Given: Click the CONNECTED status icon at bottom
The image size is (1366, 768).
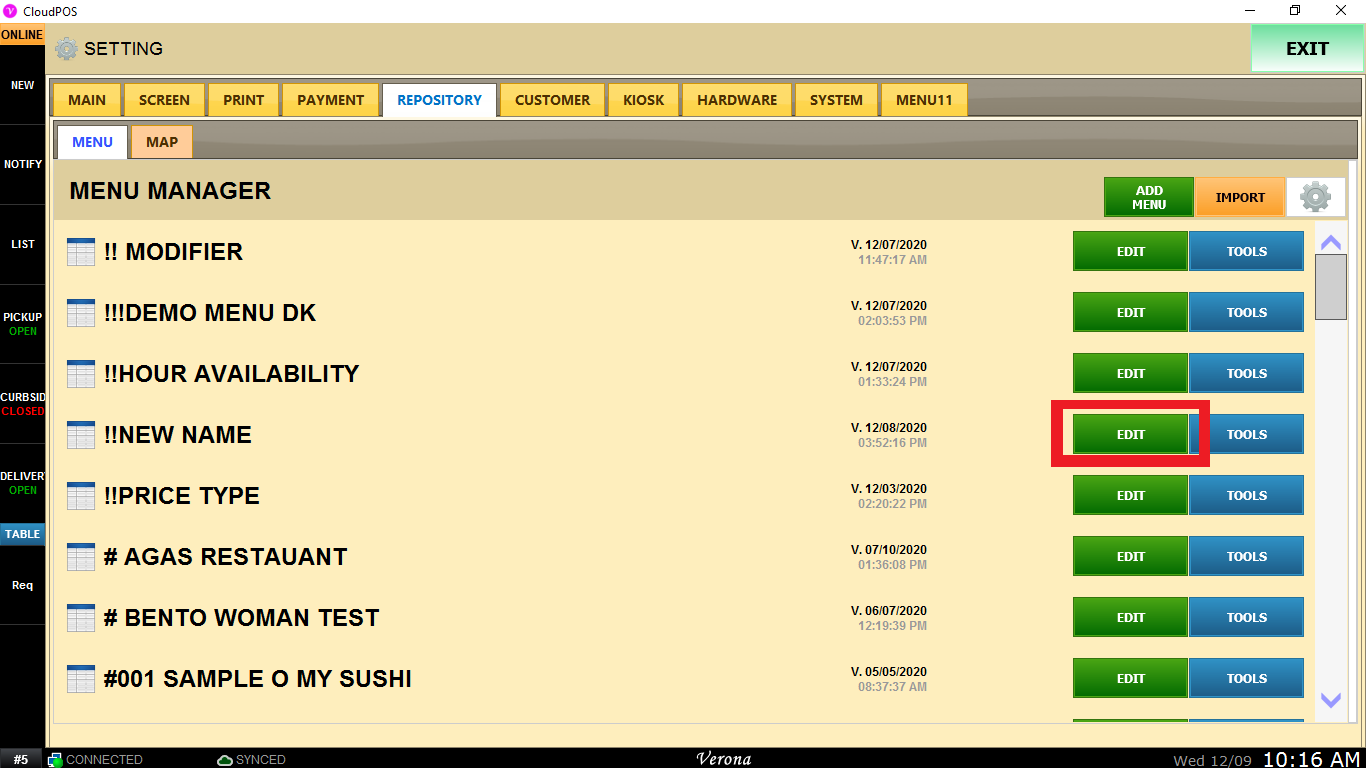Looking at the screenshot, I should pyautogui.click(x=55, y=760).
